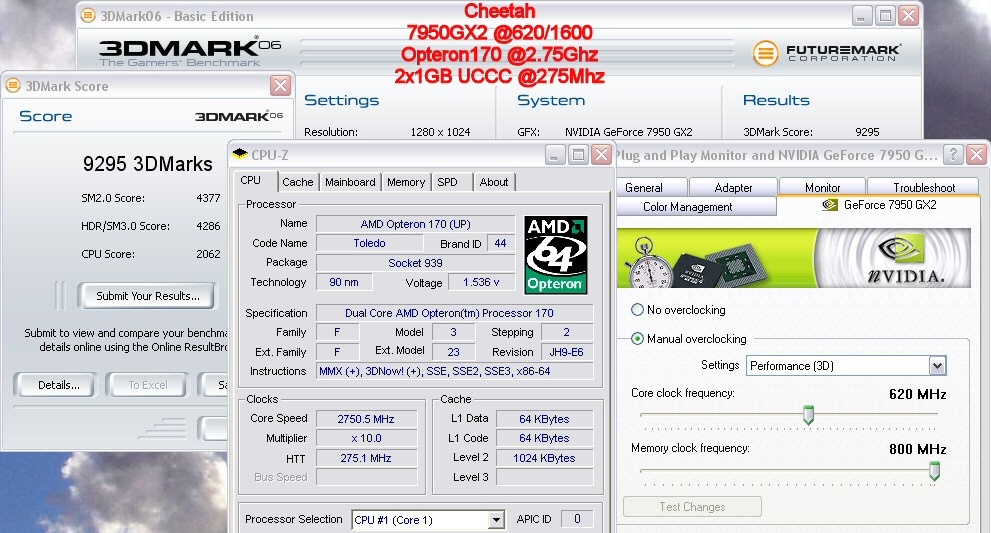Open the Adapter tab in display properties
Image resolution: width=991 pixels, height=533 pixels.
pyautogui.click(x=733, y=188)
